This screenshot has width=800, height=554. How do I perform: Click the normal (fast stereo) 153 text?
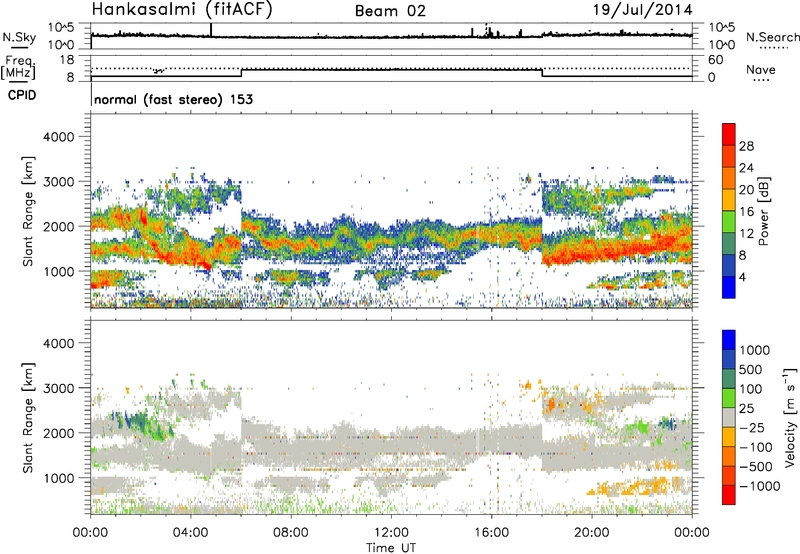point(173,99)
